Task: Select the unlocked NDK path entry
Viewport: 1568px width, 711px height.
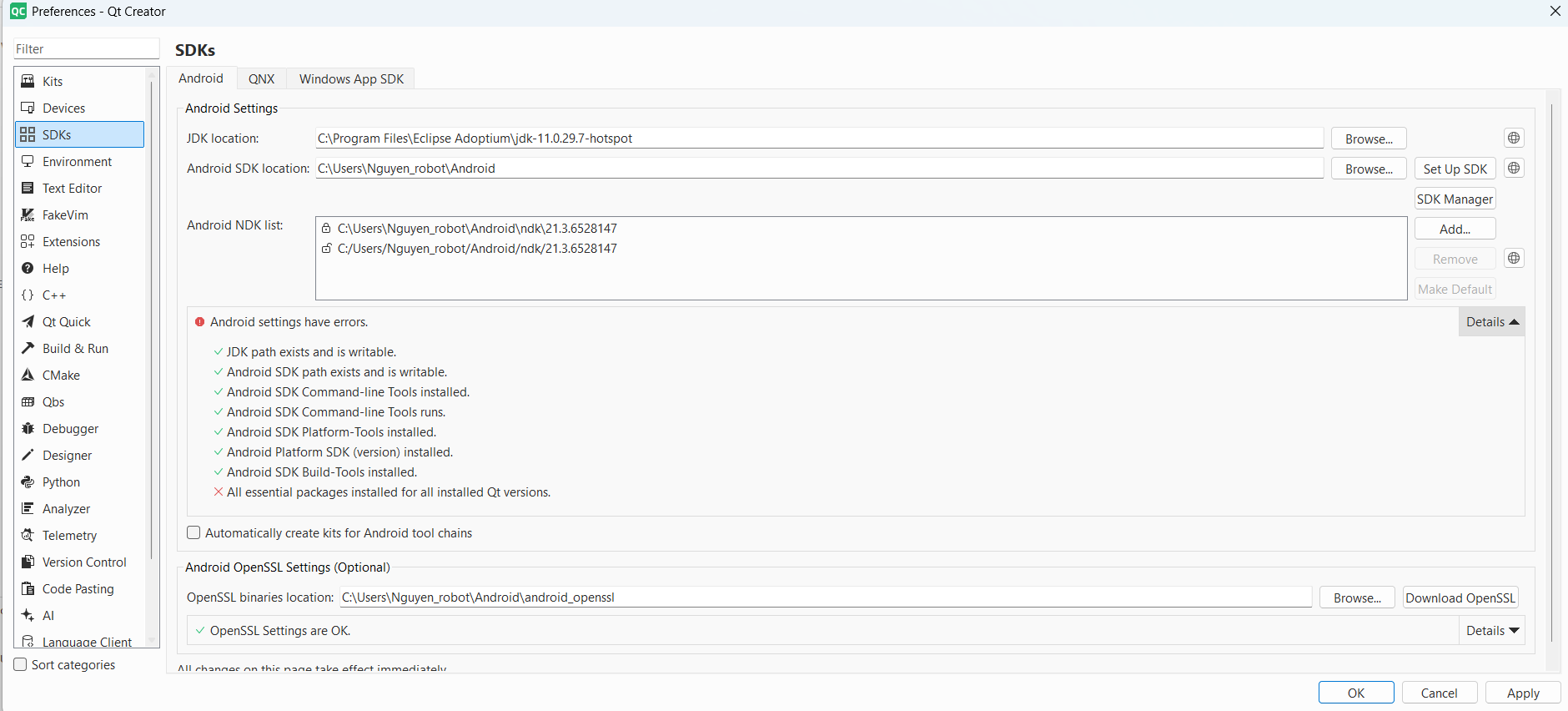Action: pos(476,249)
